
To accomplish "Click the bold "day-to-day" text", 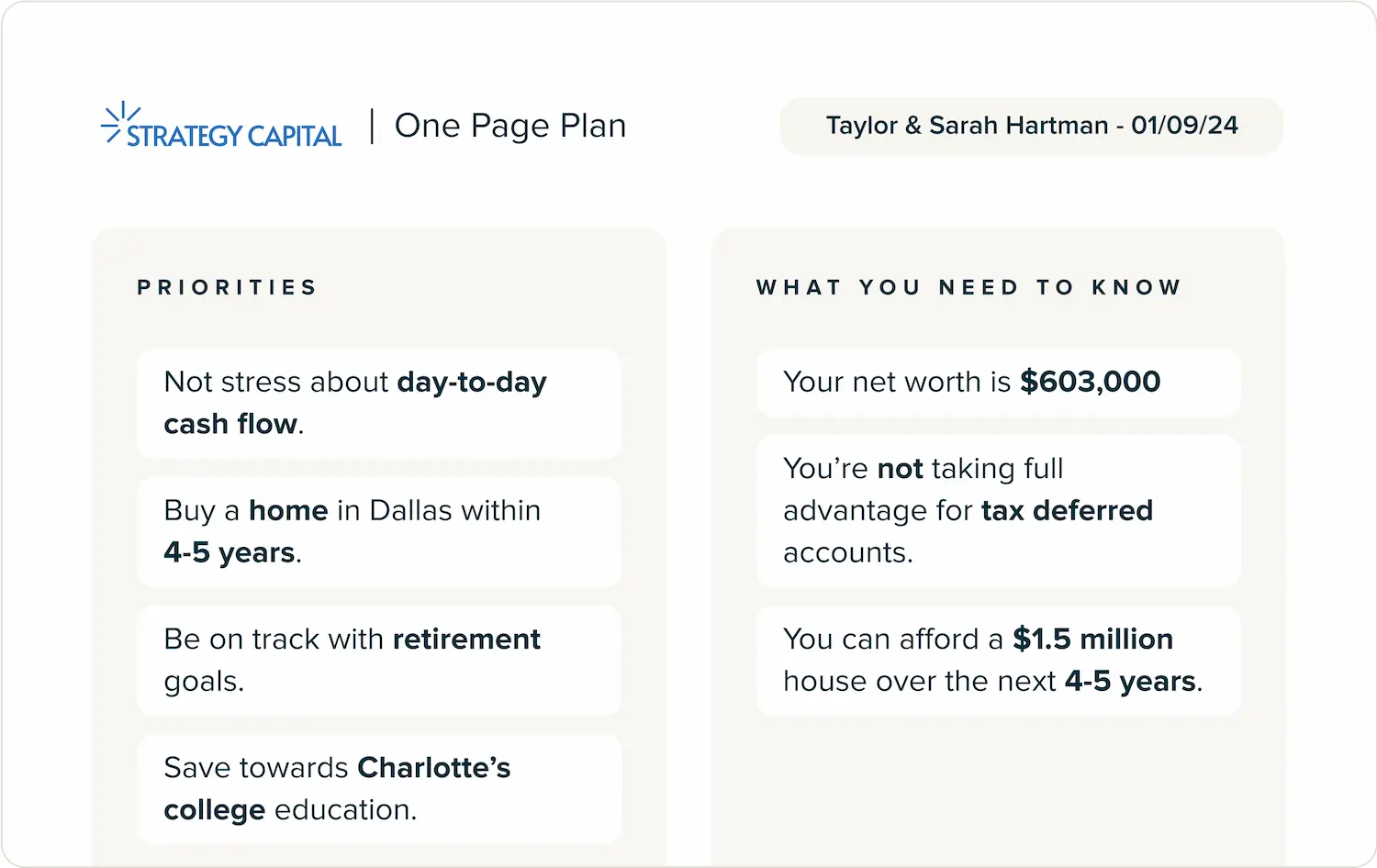I will click(472, 382).
